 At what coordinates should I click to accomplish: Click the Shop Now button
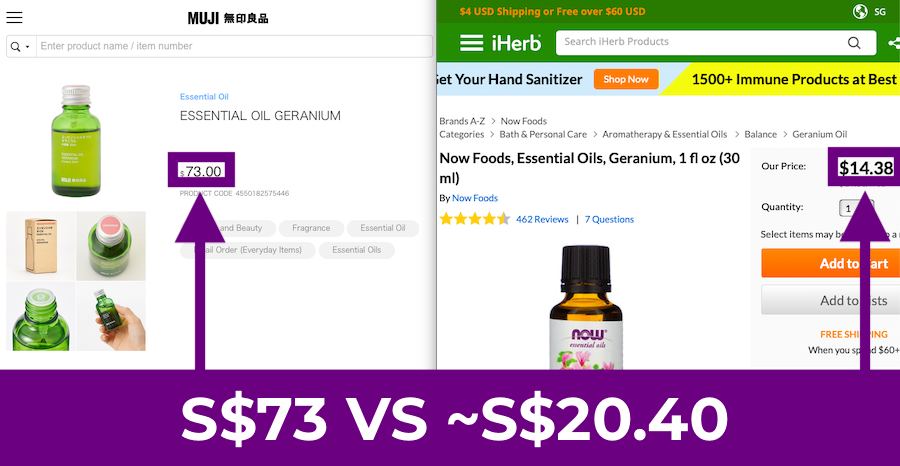pyautogui.click(x=626, y=79)
